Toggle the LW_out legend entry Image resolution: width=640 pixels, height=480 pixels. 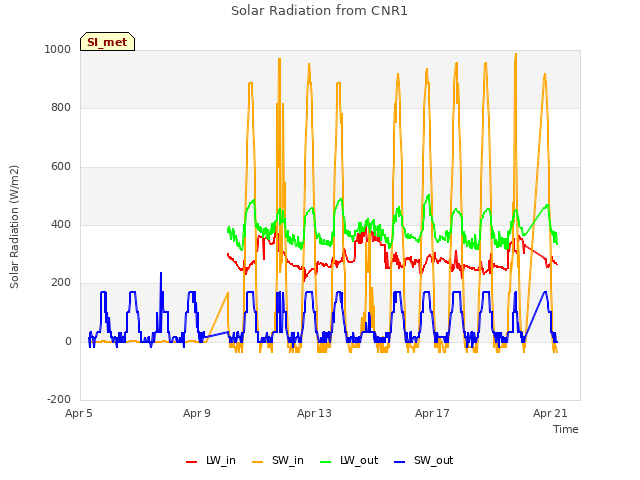click(349, 461)
